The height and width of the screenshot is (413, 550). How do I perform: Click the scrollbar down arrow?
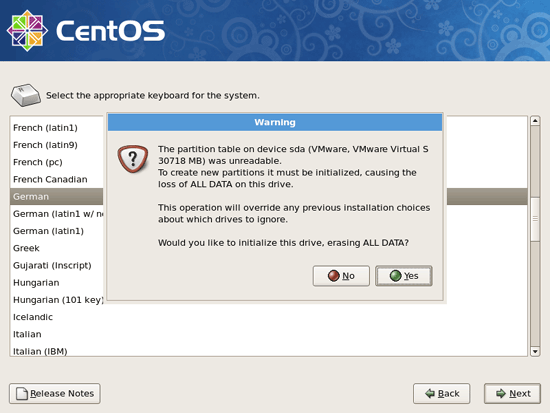[x=535, y=351]
